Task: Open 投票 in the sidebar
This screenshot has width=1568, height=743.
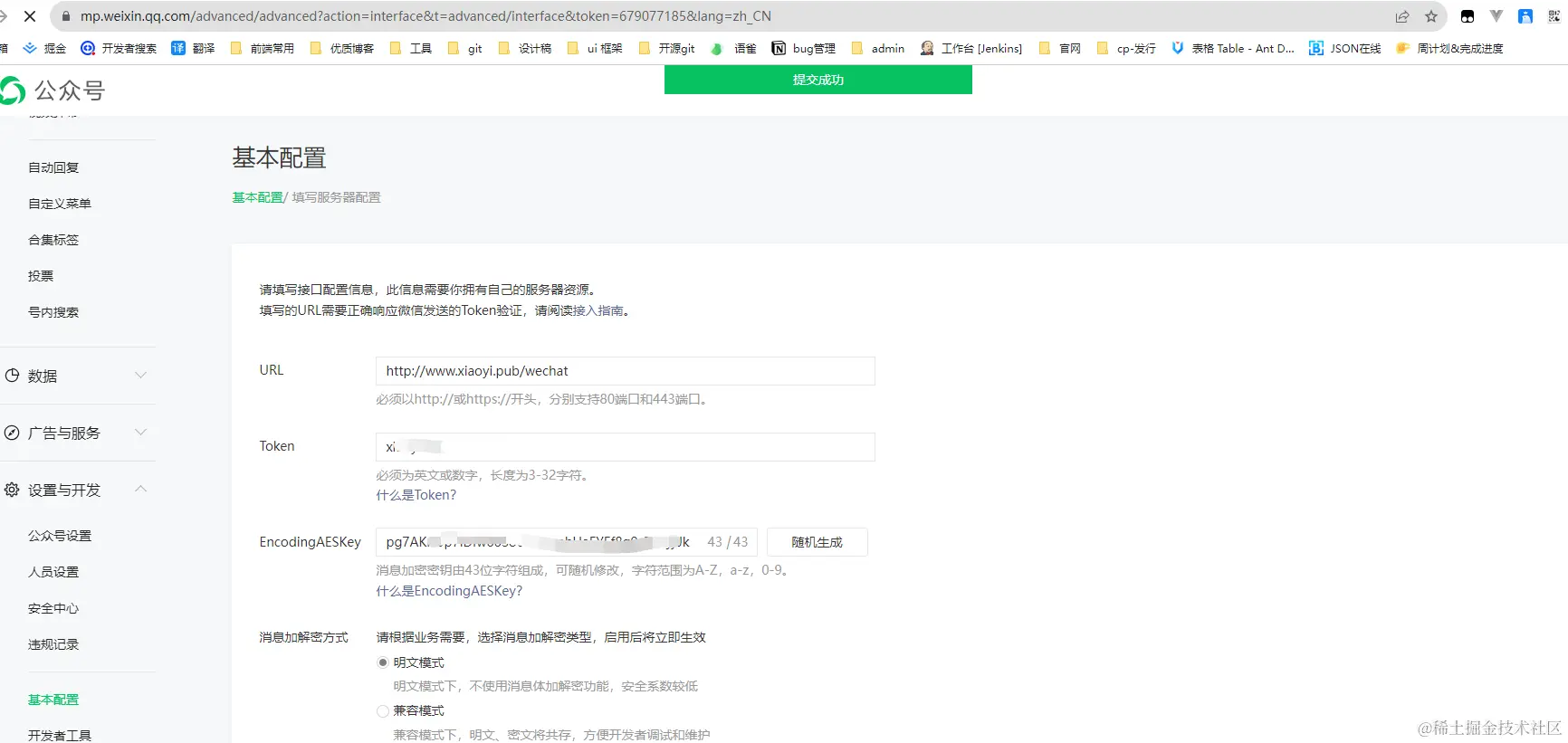Action: (x=41, y=276)
